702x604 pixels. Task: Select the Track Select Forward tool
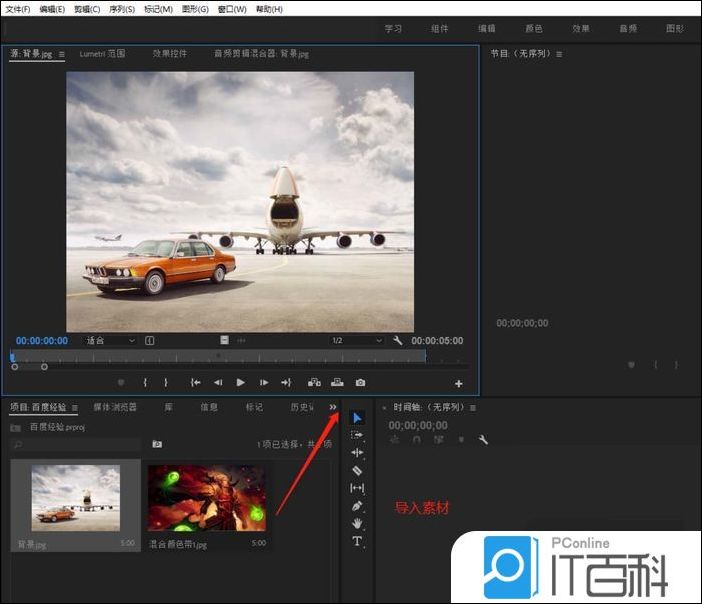[358, 435]
